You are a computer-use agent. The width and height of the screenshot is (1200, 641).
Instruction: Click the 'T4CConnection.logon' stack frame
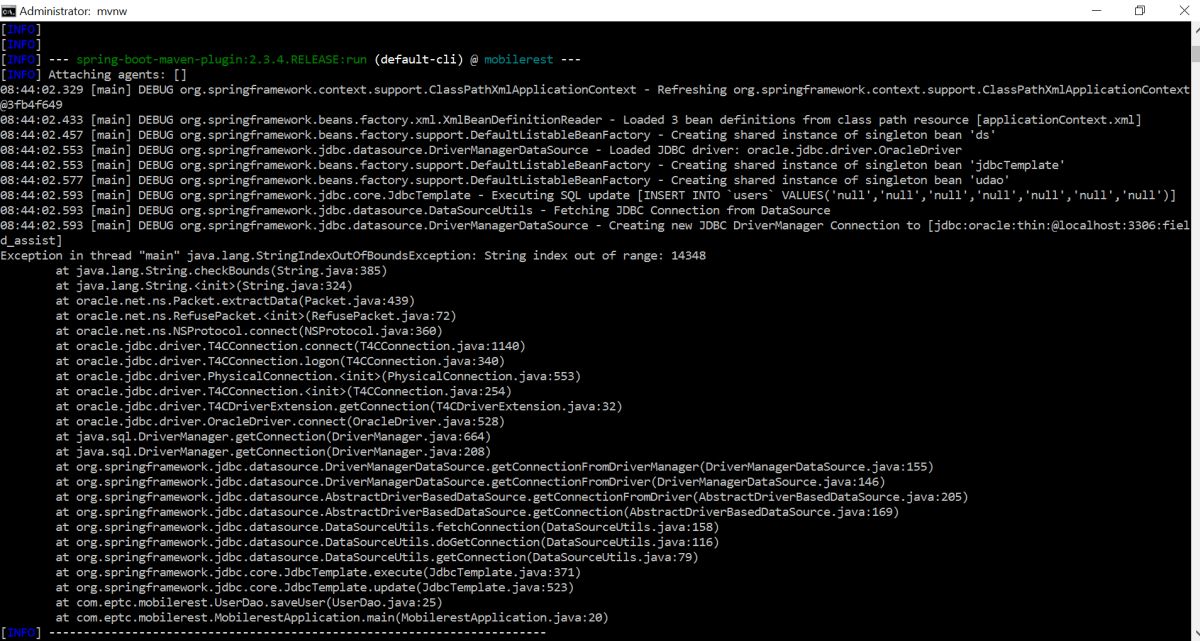280,361
